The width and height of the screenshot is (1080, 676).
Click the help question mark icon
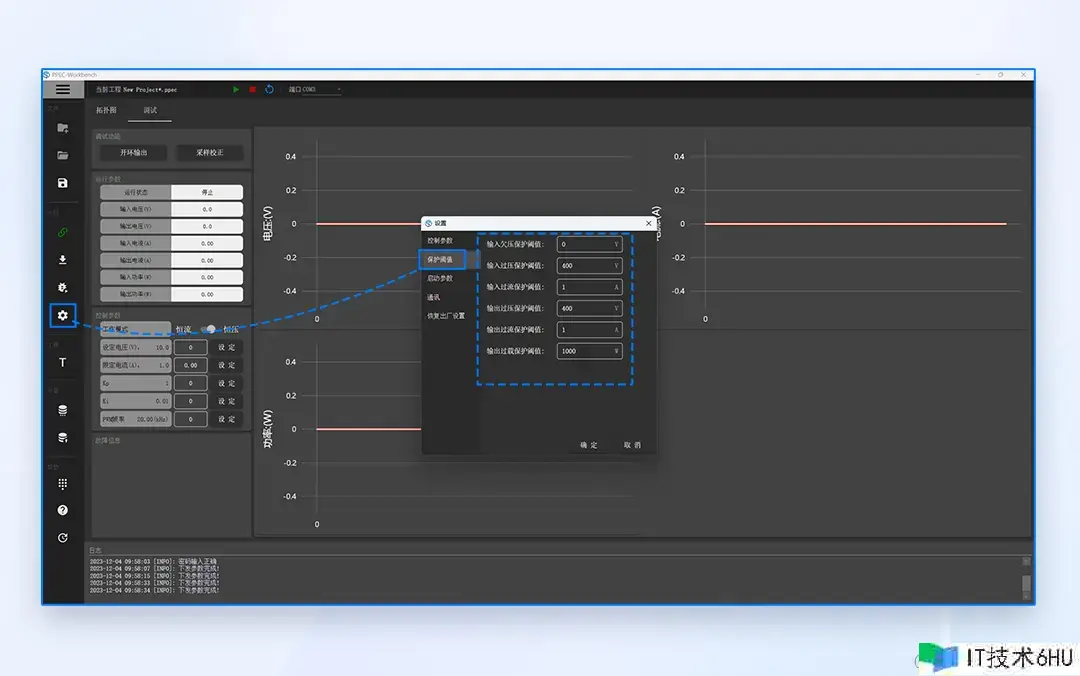[63, 510]
